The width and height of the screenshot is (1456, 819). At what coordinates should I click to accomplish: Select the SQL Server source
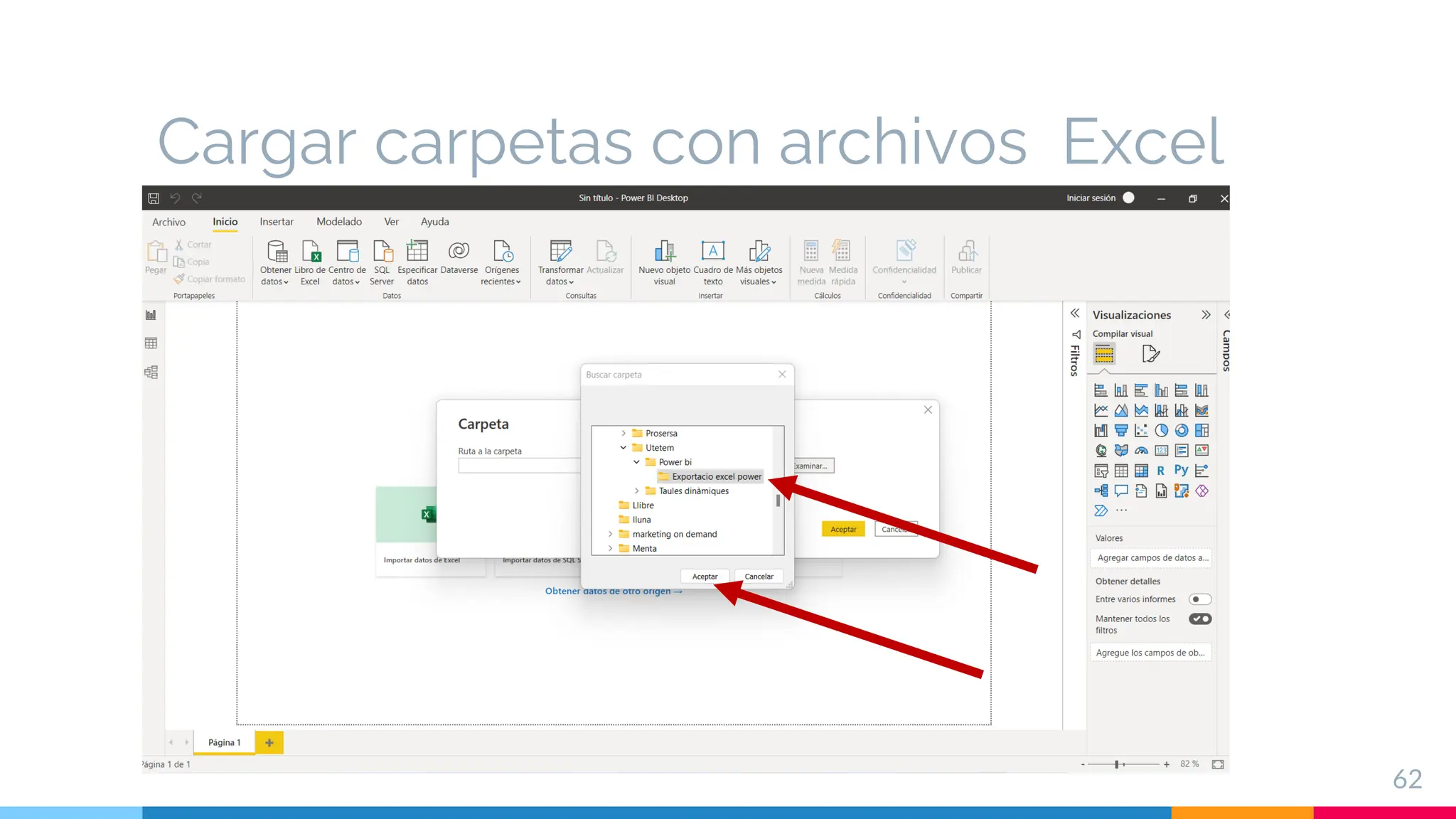click(382, 262)
